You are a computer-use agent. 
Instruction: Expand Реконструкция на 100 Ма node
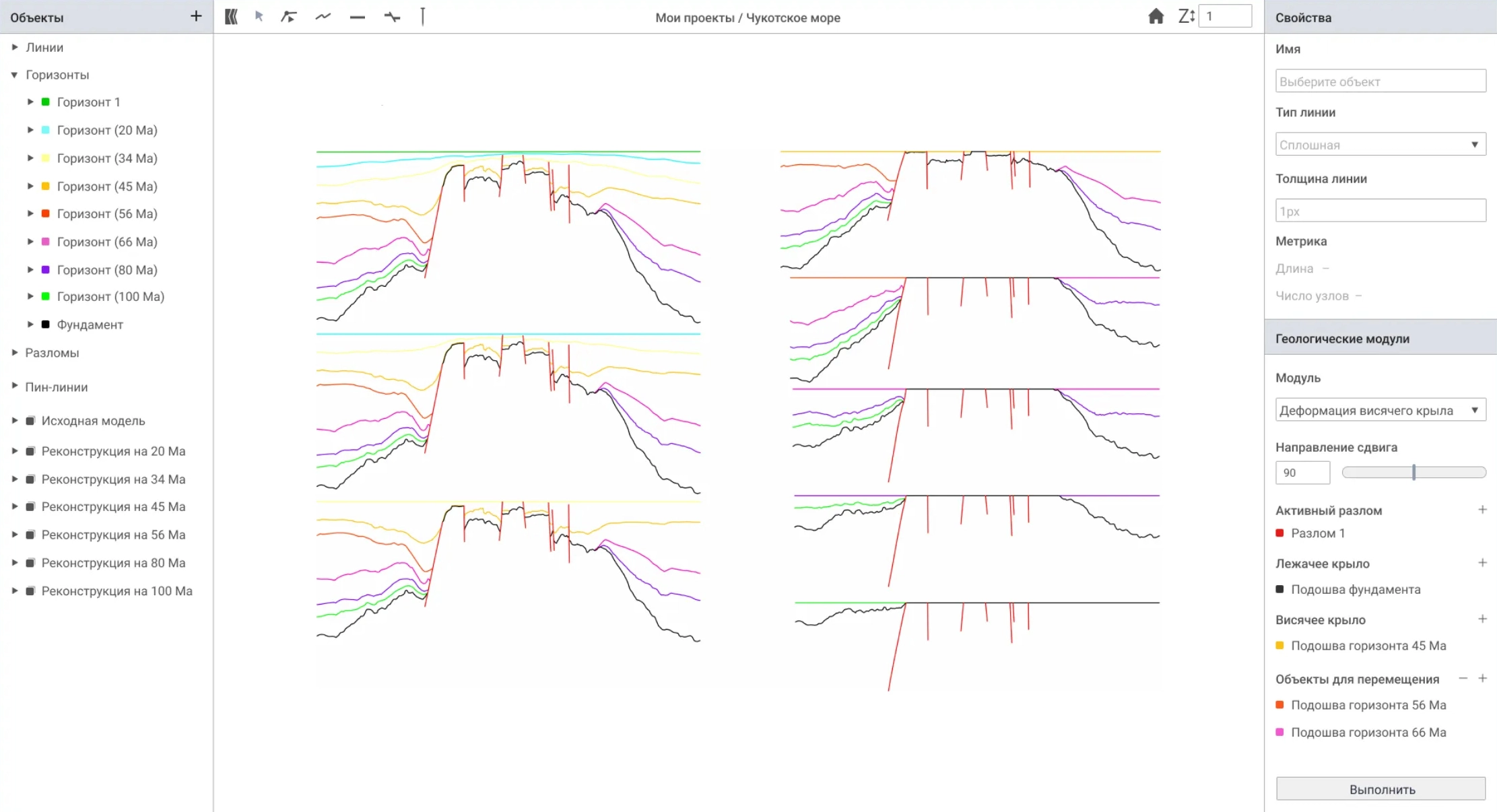click(x=15, y=591)
